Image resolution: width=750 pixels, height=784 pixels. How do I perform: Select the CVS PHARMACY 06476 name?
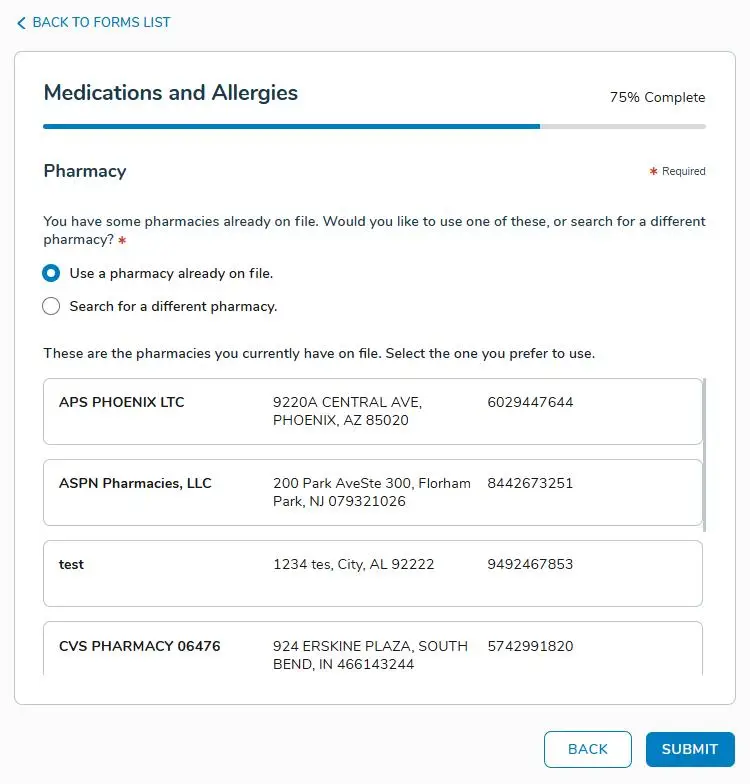click(x=140, y=647)
